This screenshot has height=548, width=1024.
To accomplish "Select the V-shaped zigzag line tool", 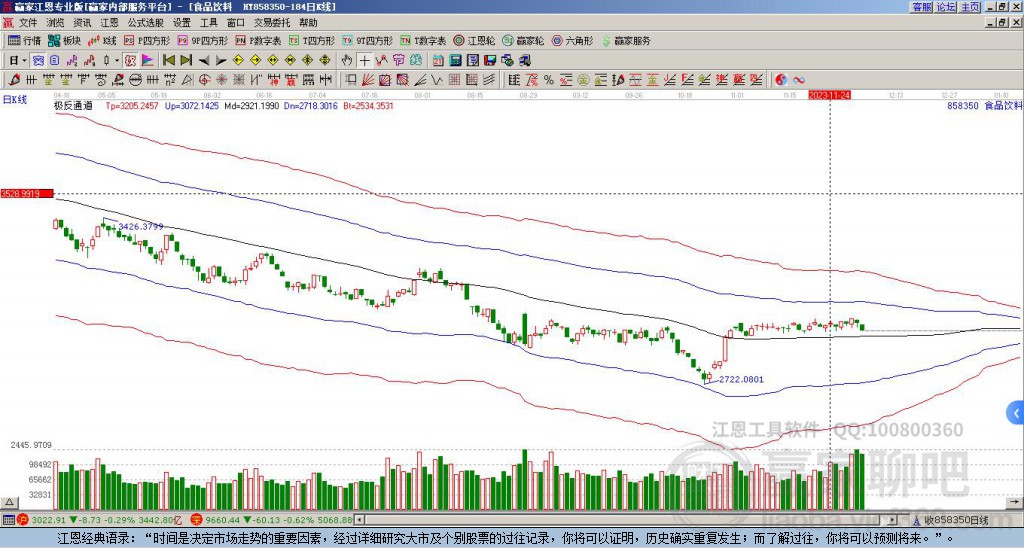I will 436,80.
